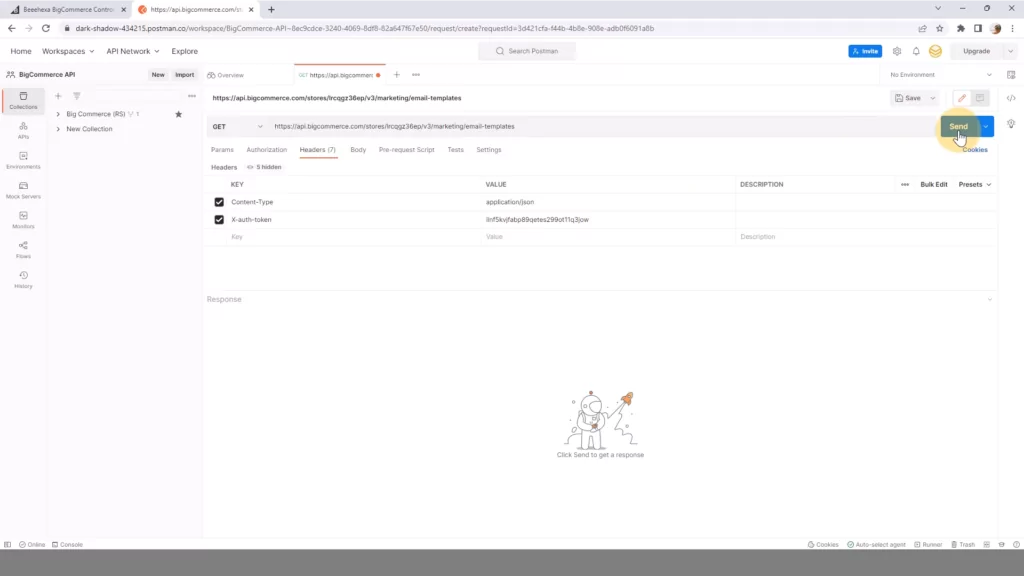
Task: Open the APIs sidebar panel
Action: (24, 131)
